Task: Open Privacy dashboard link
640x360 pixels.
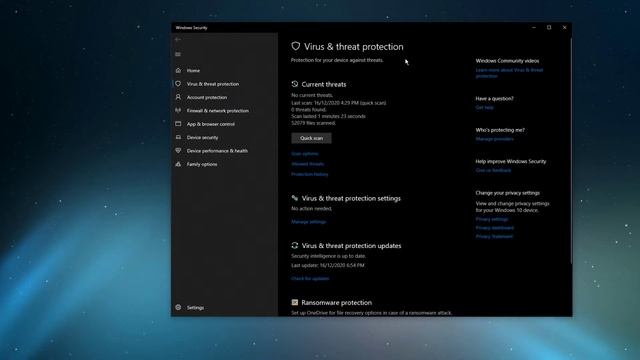Action: pos(494,228)
